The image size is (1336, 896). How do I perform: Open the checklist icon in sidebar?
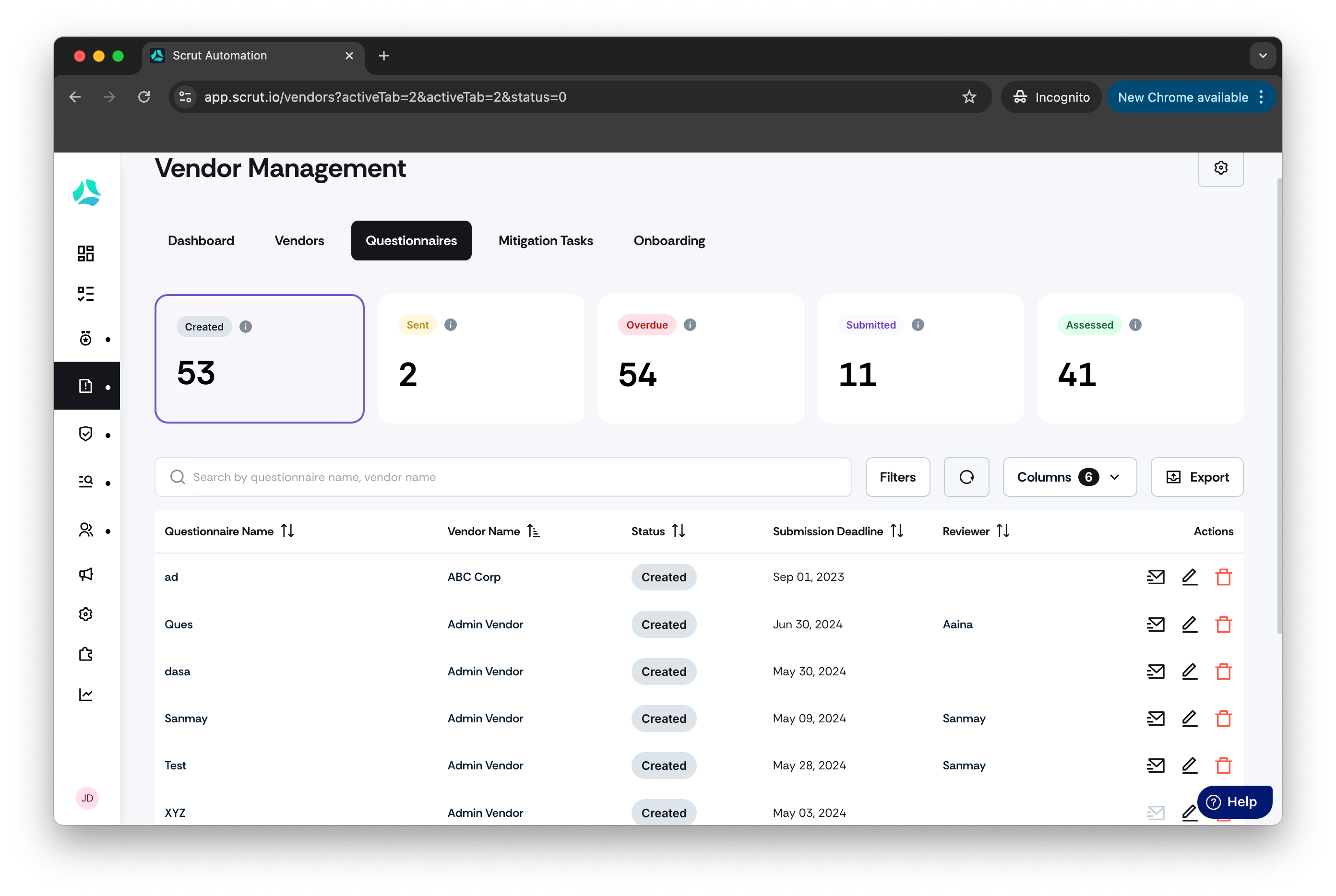[86, 294]
